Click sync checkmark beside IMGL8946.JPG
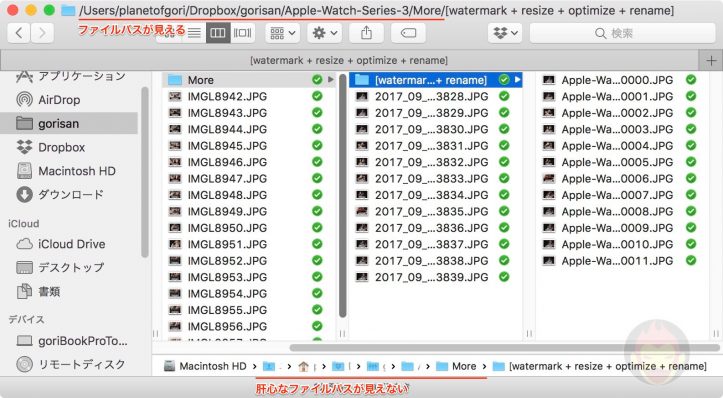The width and height of the screenshot is (723, 398). [x=317, y=162]
